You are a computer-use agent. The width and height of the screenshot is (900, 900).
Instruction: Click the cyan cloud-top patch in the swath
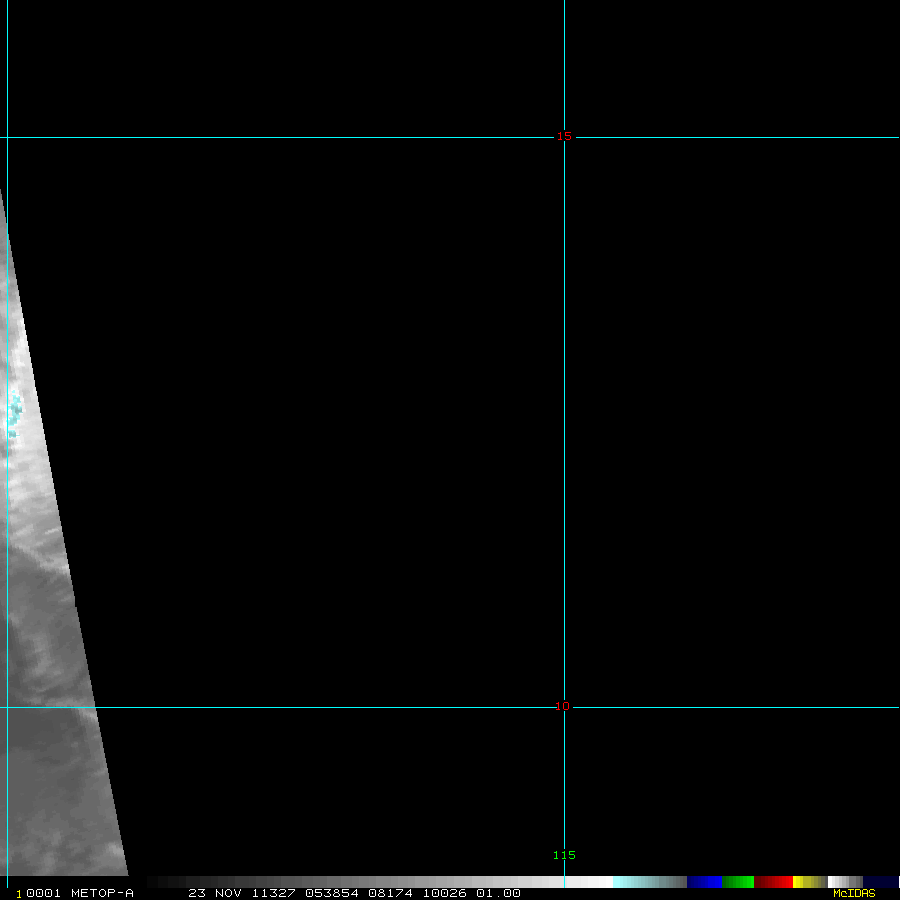[14, 415]
